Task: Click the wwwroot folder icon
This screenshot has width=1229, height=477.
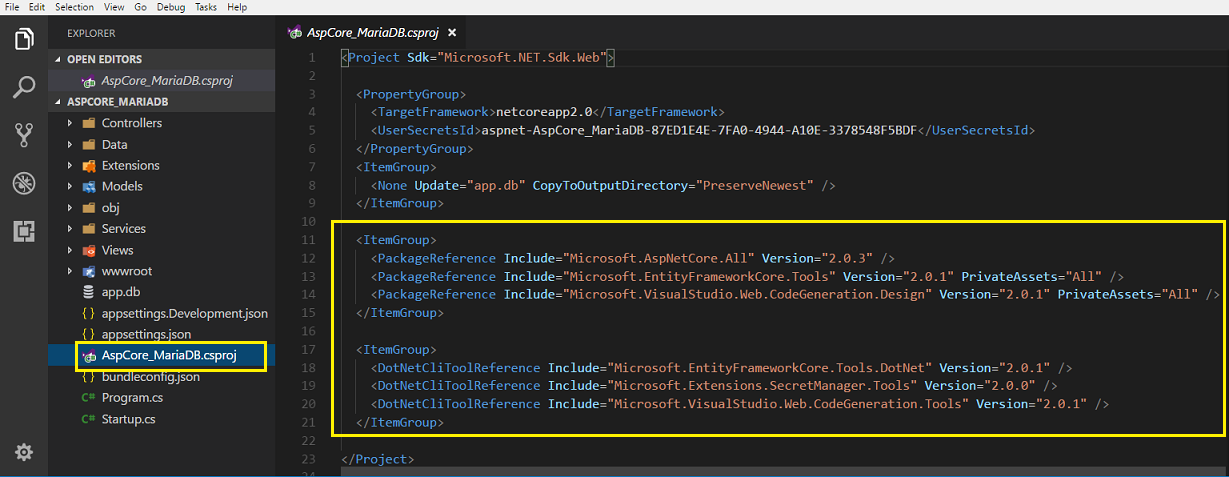Action: [x=88, y=271]
